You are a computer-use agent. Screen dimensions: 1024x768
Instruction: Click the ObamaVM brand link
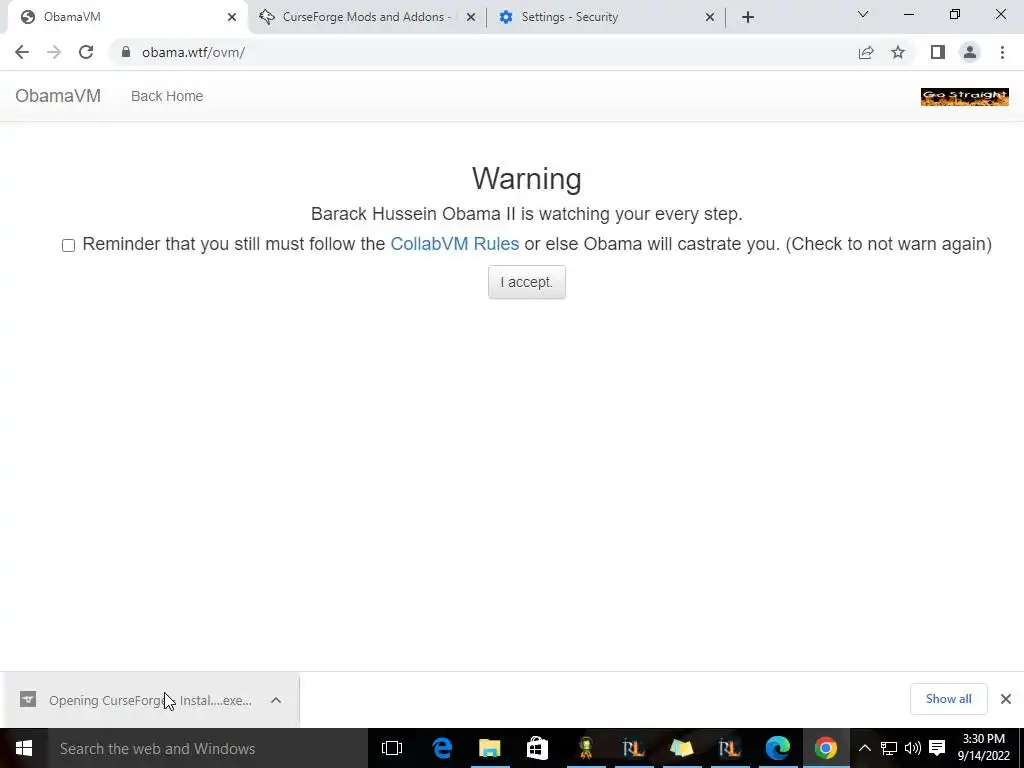(58, 96)
